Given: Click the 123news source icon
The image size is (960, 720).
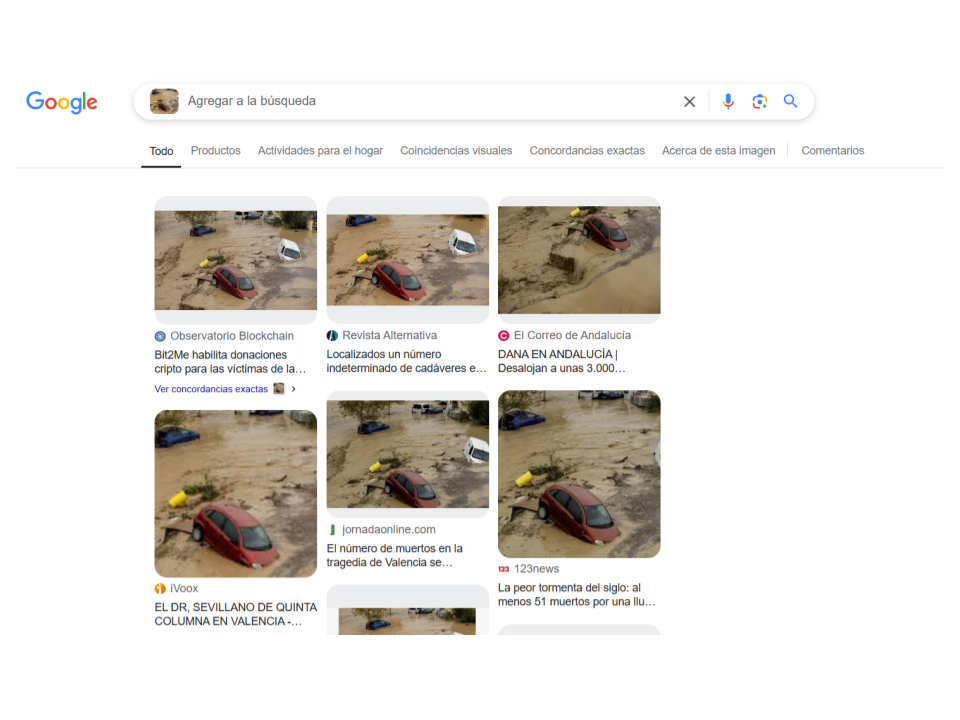Looking at the screenshot, I should pos(503,569).
